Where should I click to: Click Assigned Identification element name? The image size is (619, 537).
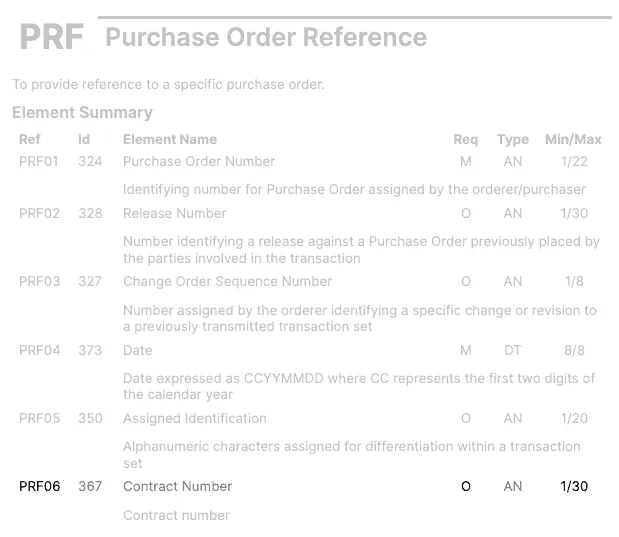(x=195, y=418)
